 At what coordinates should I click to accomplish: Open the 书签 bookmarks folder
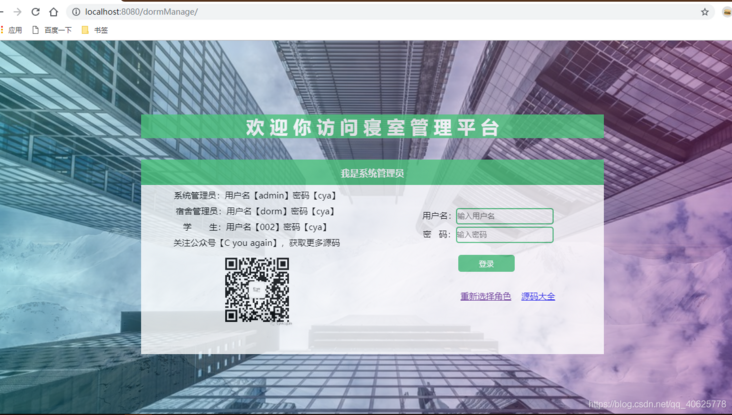95,30
